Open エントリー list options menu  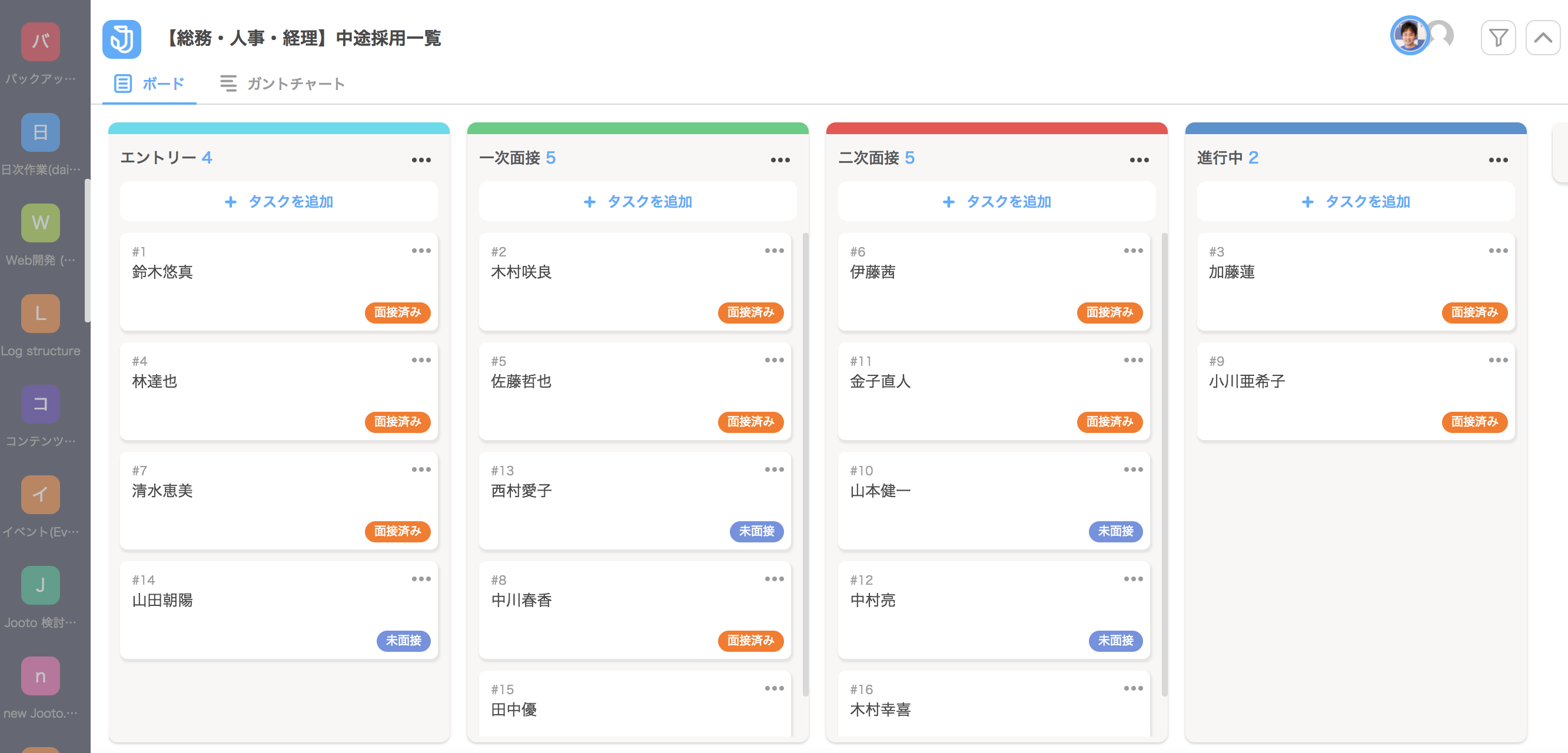pyautogui.click(x=421, y=160)
